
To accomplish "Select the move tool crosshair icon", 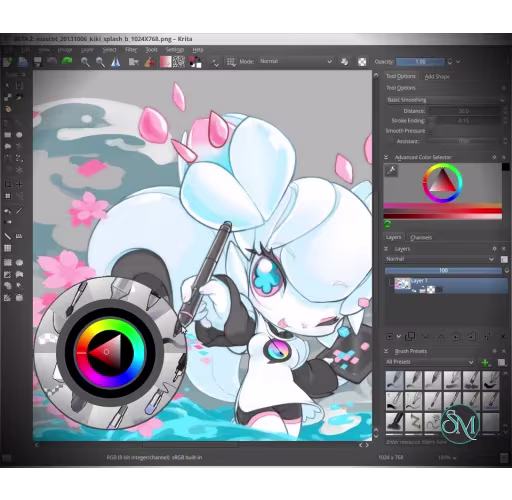I will (19, 184).
